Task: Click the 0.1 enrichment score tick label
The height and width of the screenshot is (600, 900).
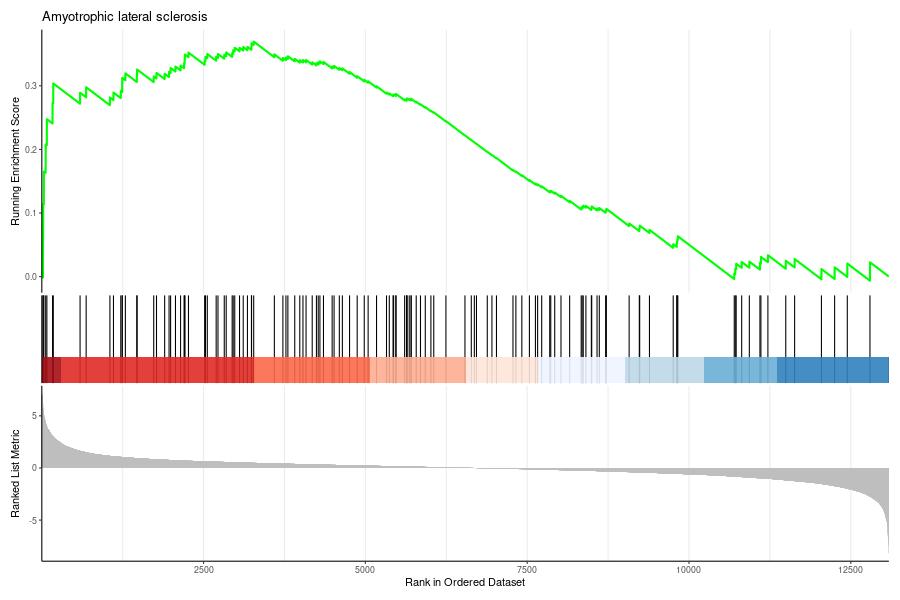Action: 30,213
